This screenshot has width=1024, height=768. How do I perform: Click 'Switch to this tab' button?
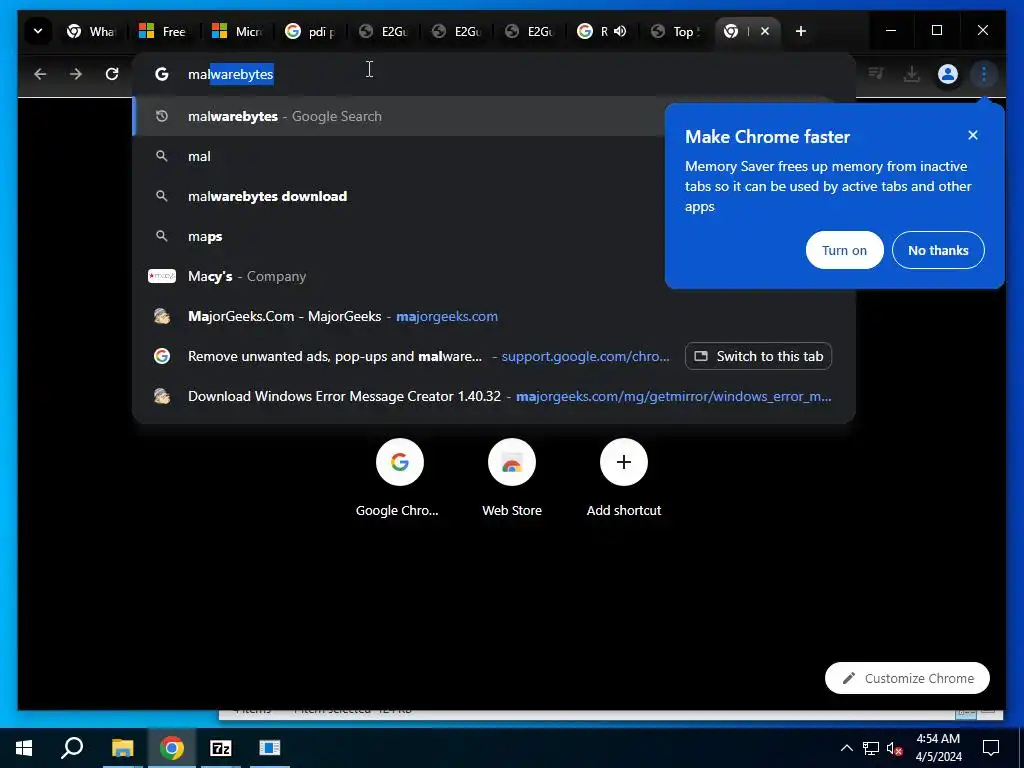(758, 356)
